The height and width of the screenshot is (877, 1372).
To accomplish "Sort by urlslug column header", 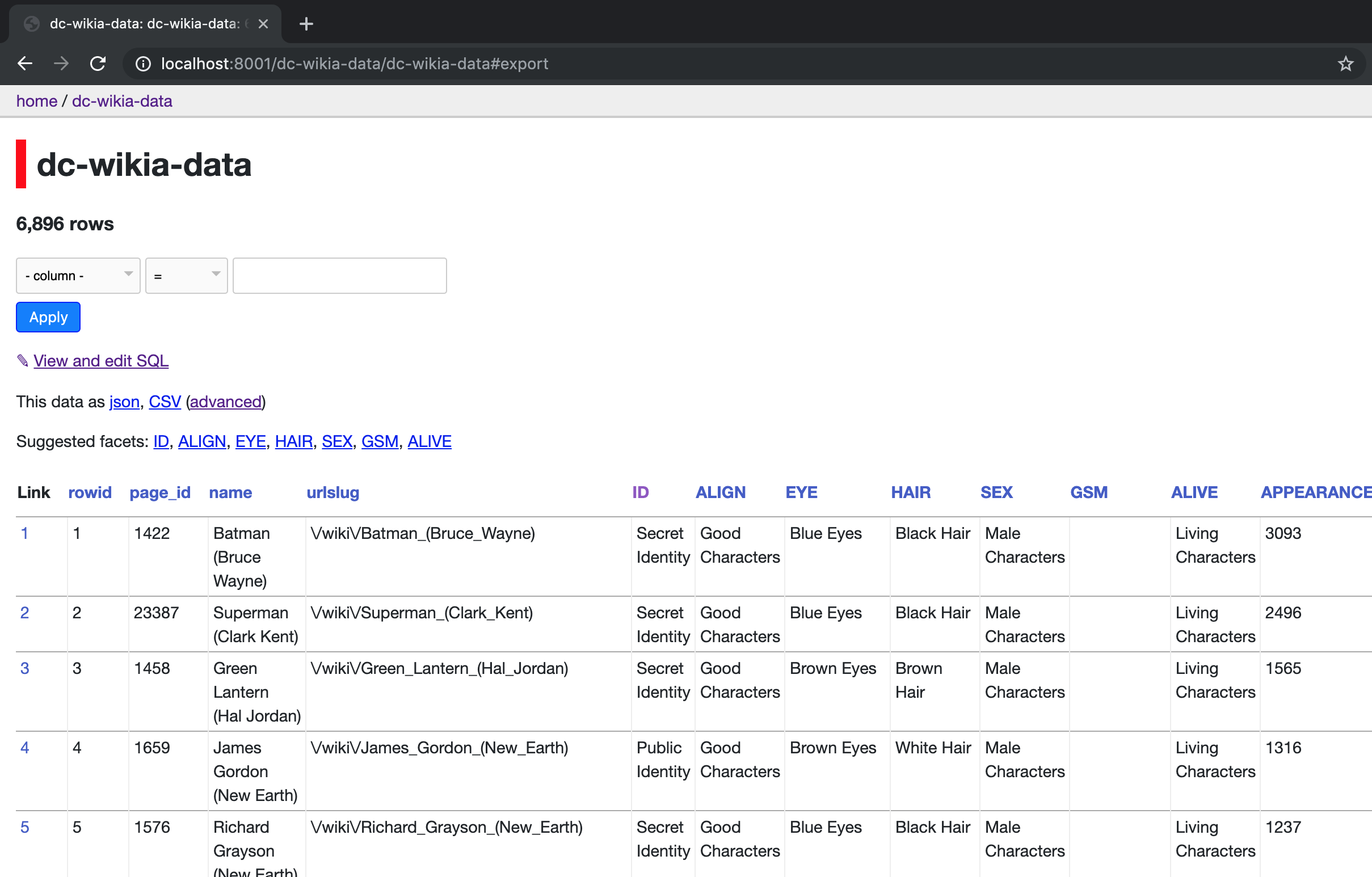I will click(x=333, y=492).
